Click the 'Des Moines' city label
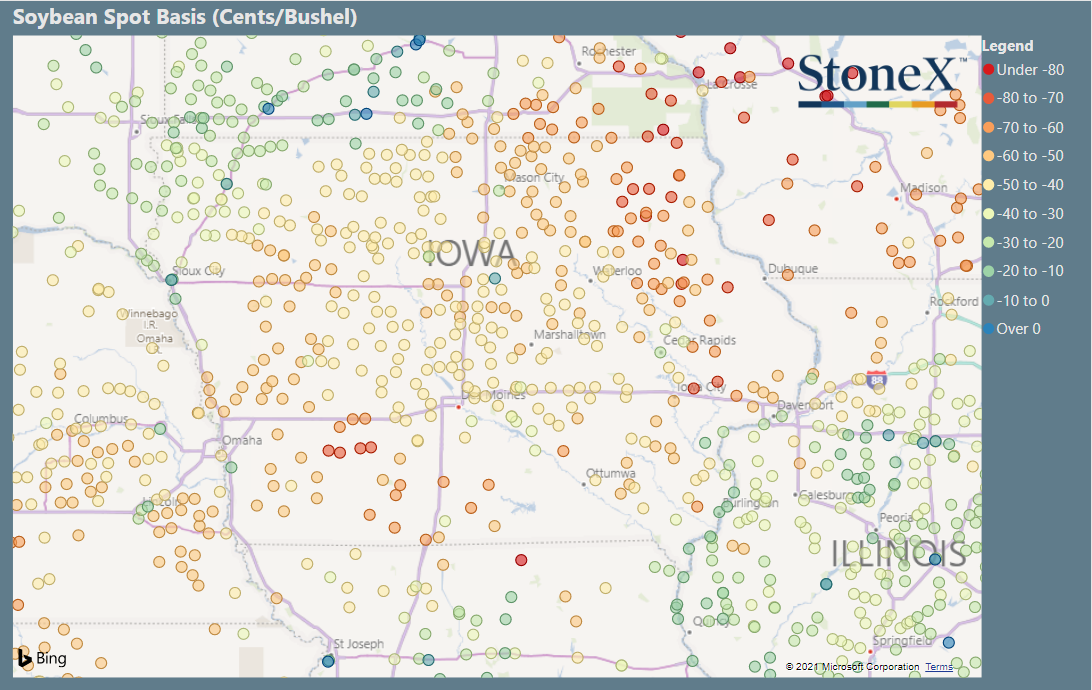Screen dimensions: 1092x690 click(x=494, y=395)
